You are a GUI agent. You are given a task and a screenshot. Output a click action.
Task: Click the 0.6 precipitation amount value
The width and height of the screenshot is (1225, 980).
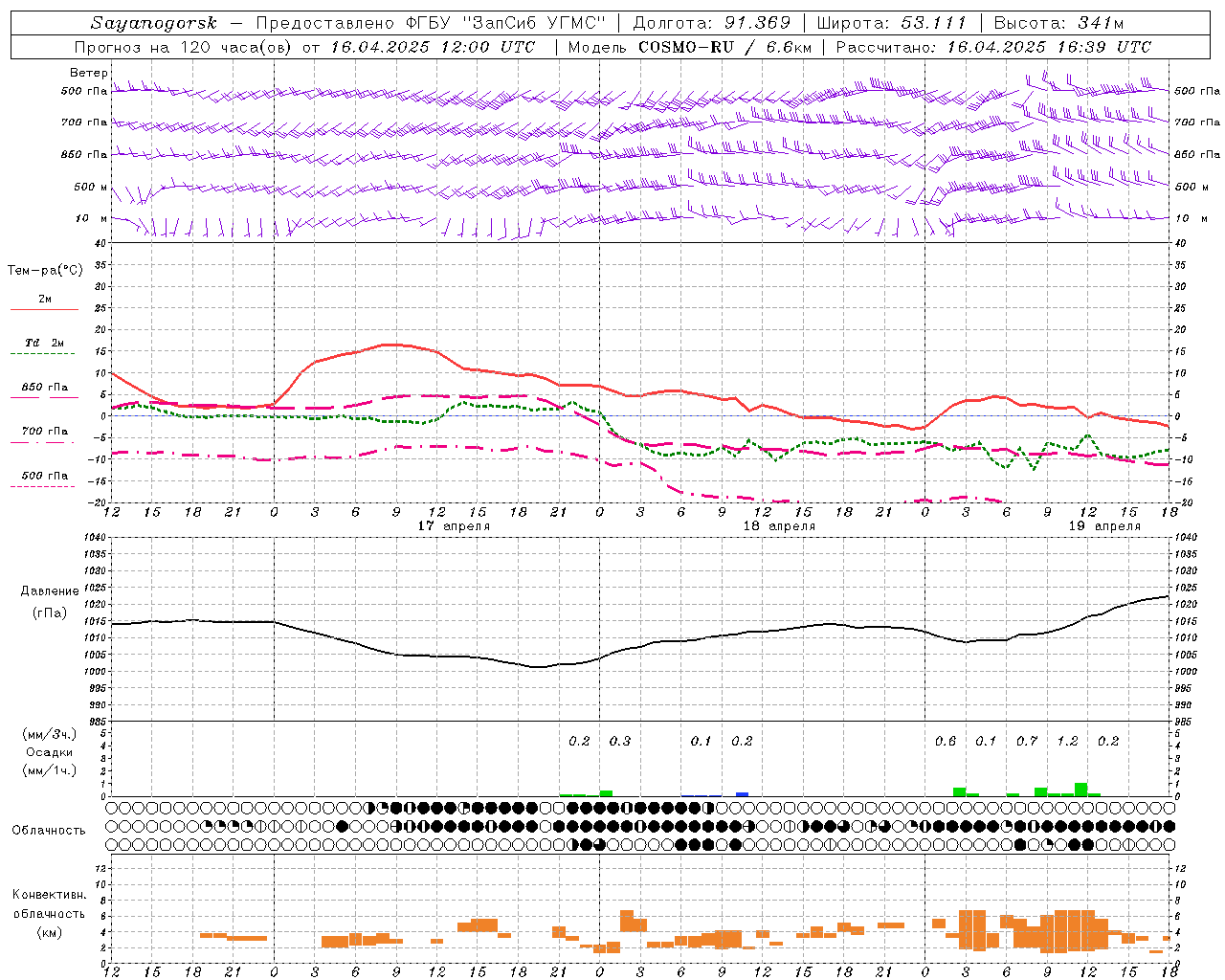tap(946, 741)
